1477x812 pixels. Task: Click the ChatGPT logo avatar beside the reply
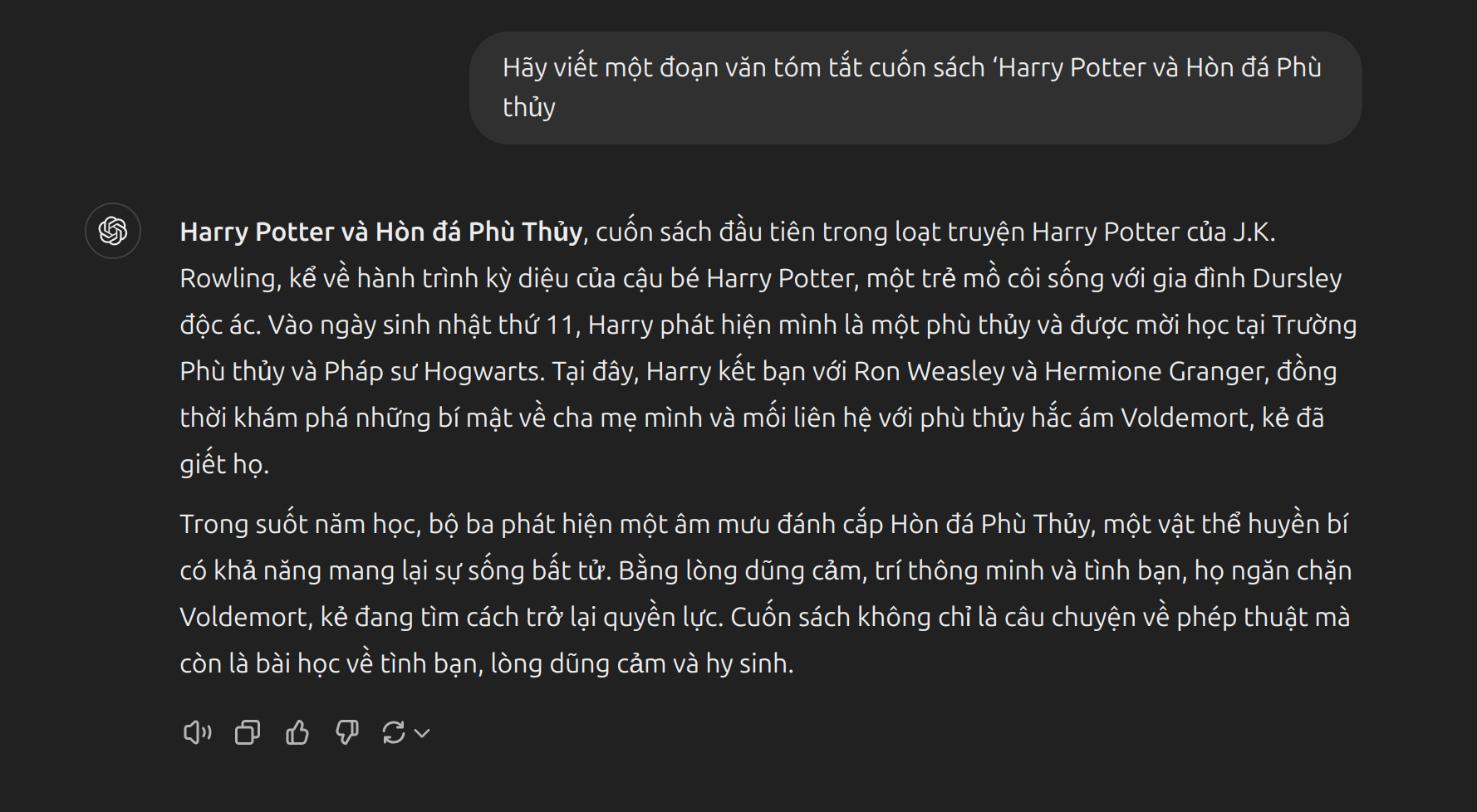tap(113, 231)
